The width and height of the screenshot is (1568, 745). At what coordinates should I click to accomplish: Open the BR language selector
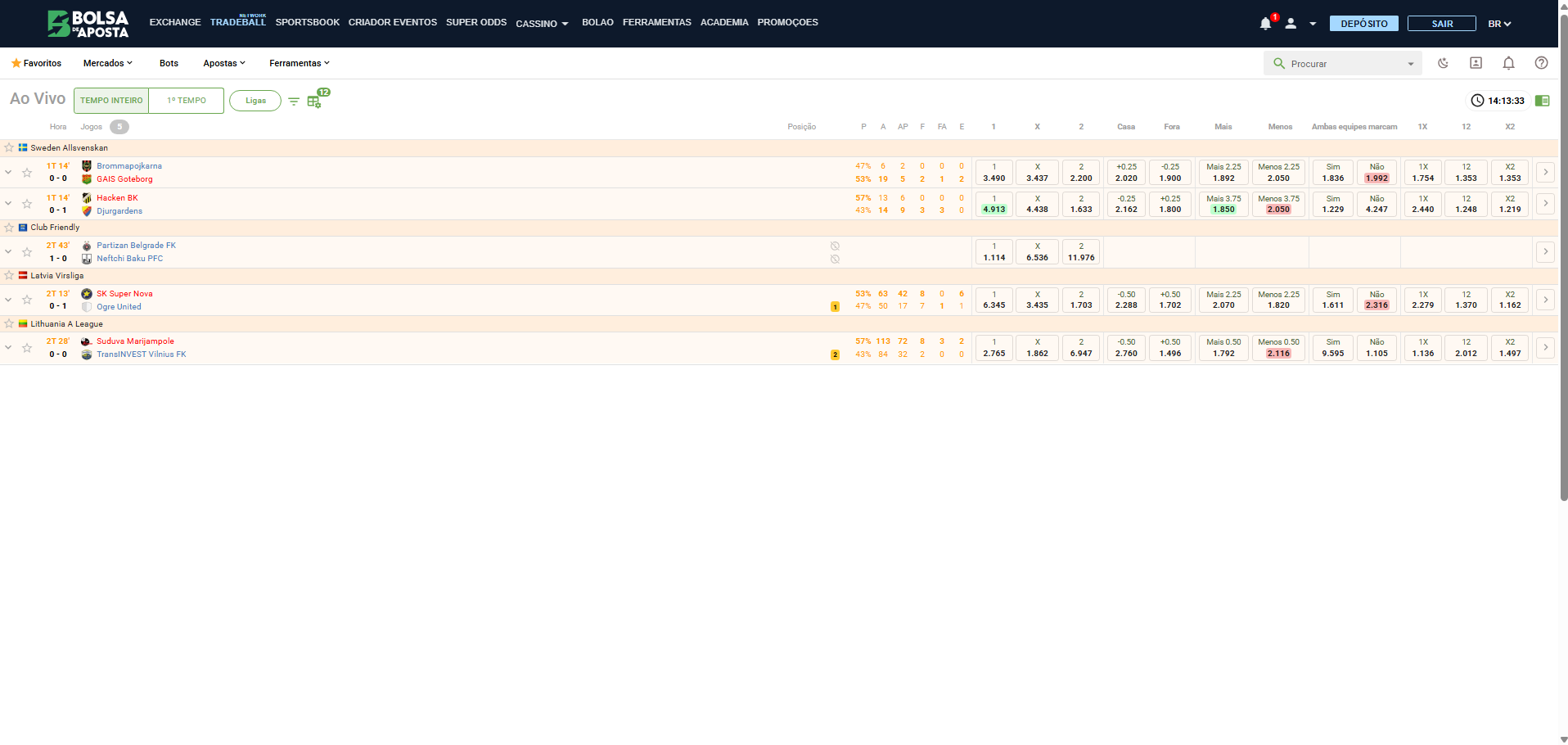pyautogui.click(x=1499, y=24)
